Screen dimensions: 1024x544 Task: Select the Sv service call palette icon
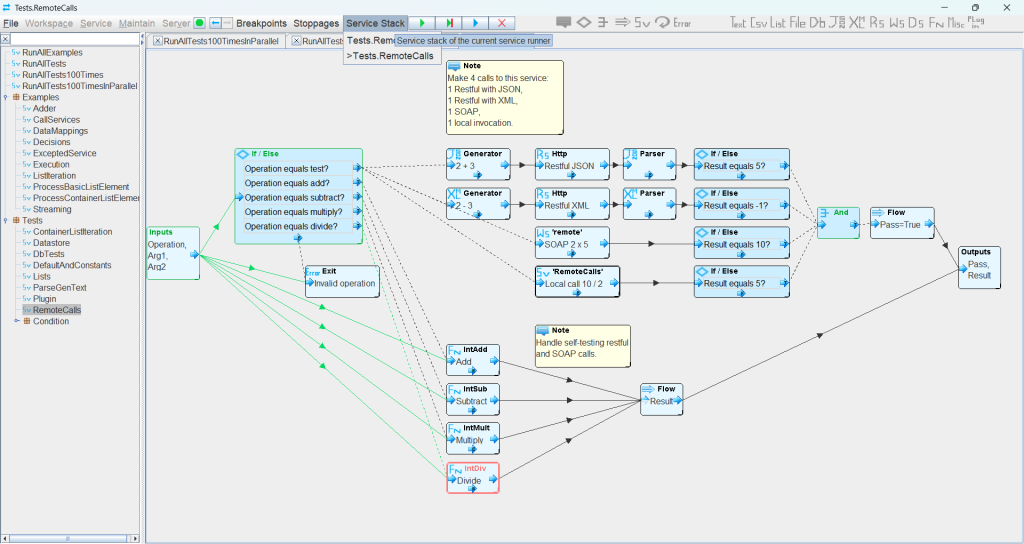[642, 22]
